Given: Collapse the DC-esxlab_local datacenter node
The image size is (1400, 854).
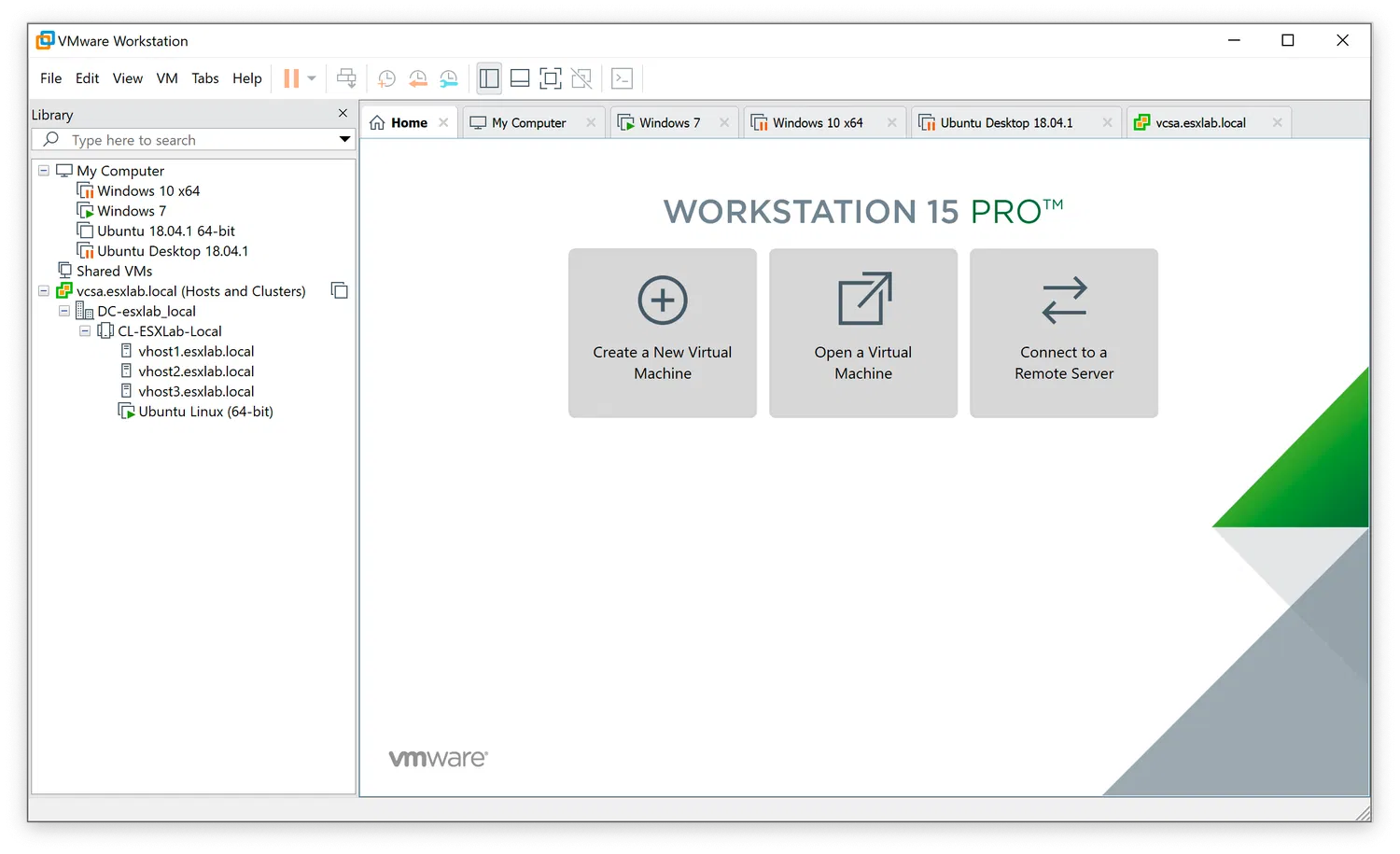Looking at the screenshot, I should point(63,311).
